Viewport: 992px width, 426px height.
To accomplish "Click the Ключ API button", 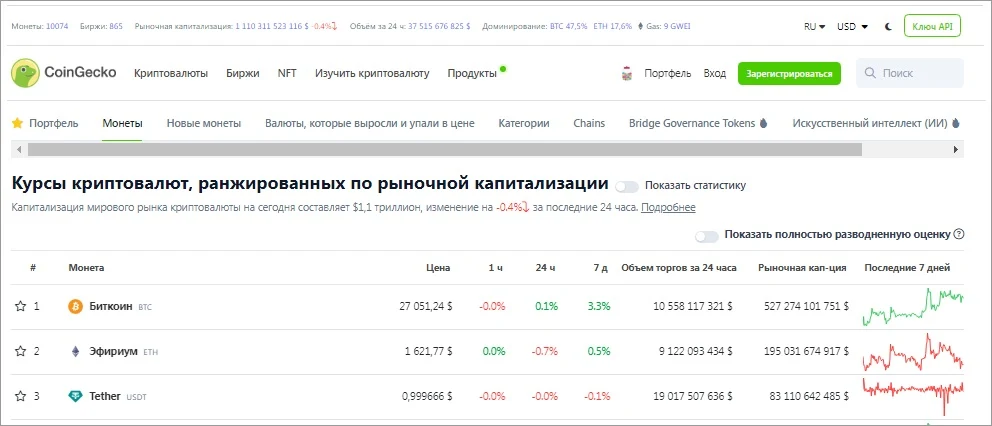I will 932,26.
